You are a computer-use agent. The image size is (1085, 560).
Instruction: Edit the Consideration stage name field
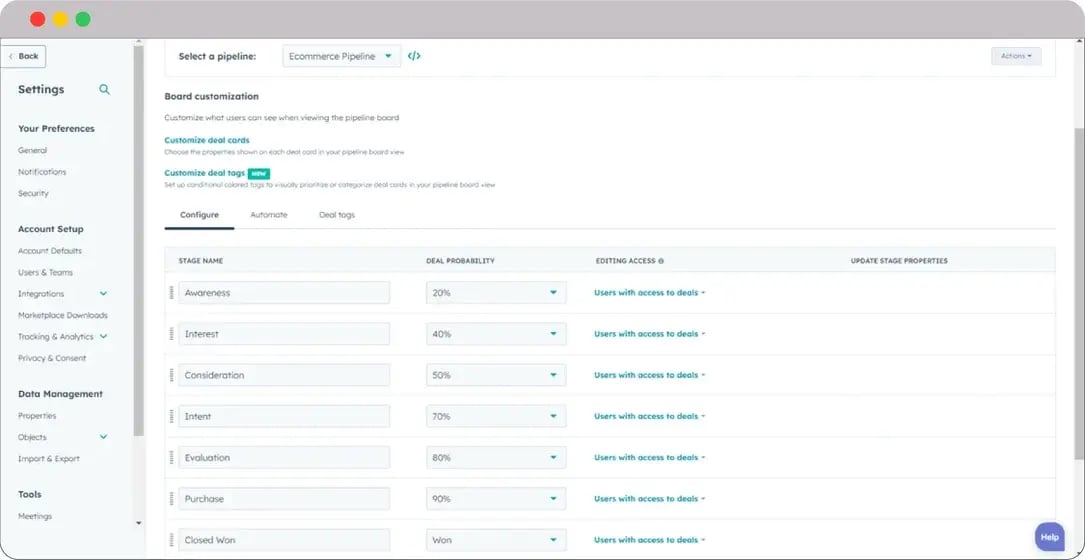(x=284, y=375)
